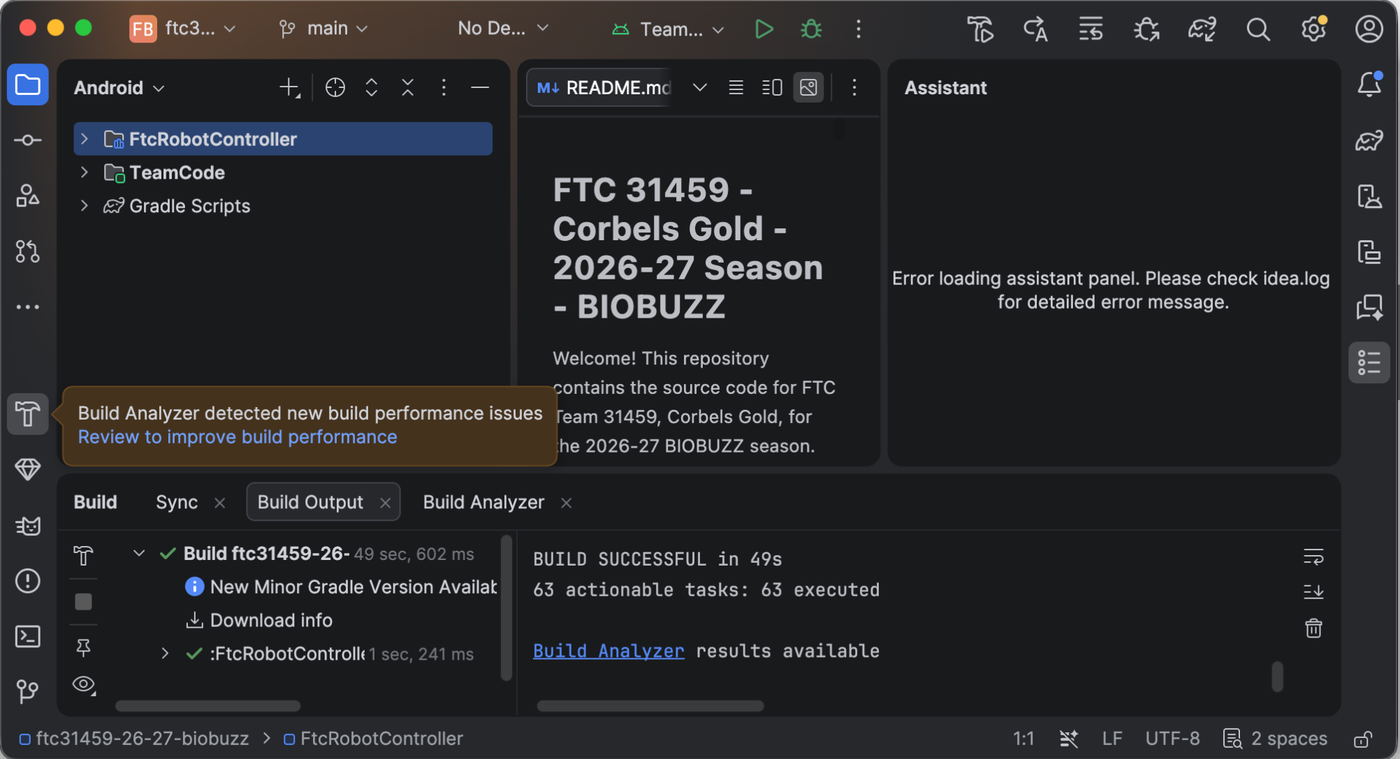Open Logcat tool window from left sidebar
Image resolution: width=1400 pixels, height=759 pixels.
(x=28, y=525)
